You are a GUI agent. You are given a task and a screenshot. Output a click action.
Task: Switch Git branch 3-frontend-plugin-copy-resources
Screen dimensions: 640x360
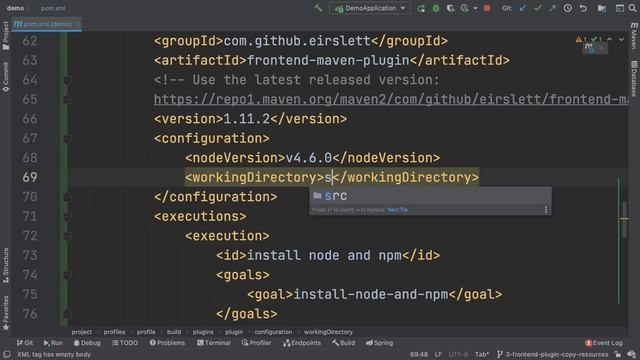pyautogui.click(x=552, y=354)
